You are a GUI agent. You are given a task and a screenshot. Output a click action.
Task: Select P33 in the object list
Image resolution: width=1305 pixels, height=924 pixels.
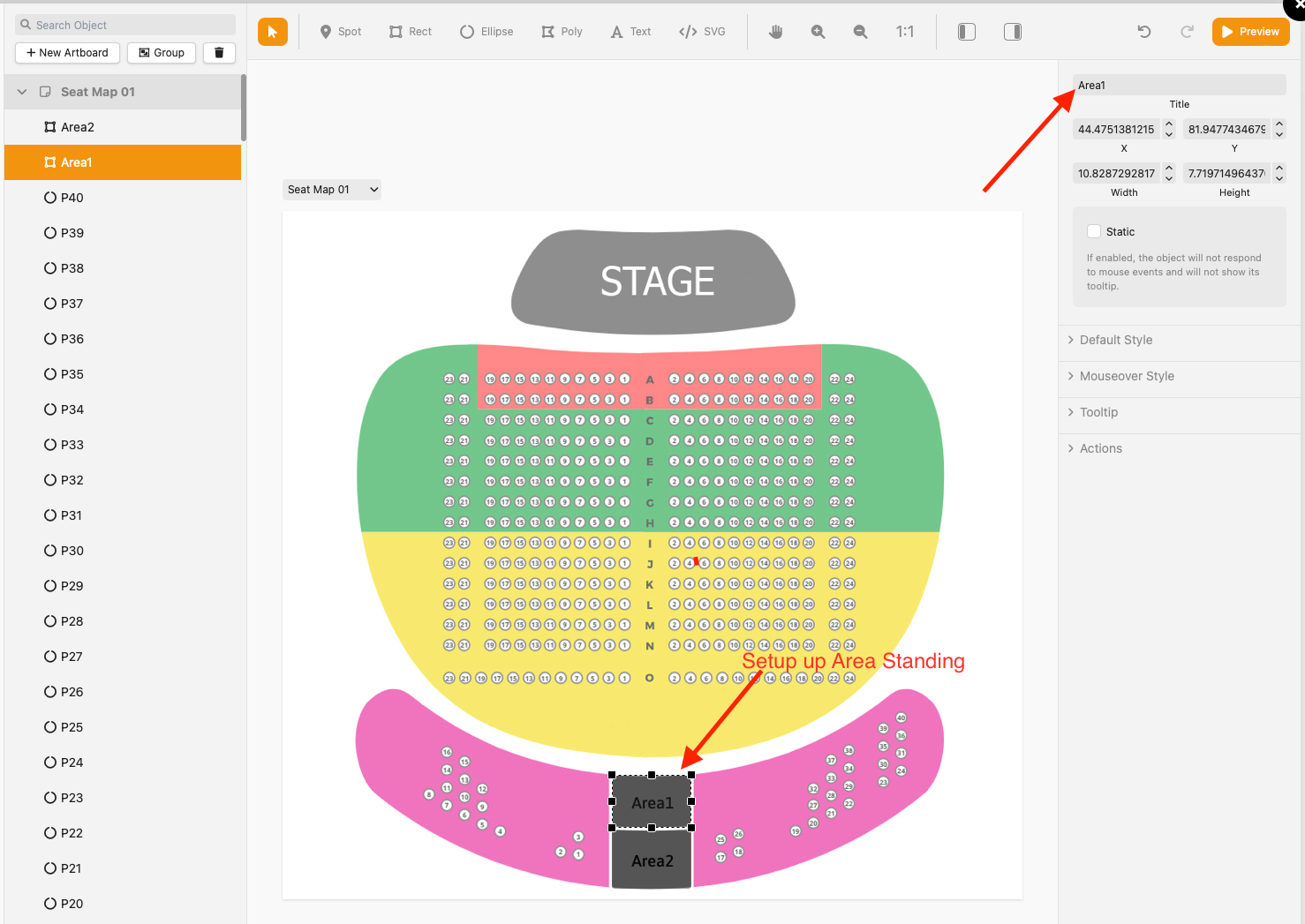click(x=123, y=445)
